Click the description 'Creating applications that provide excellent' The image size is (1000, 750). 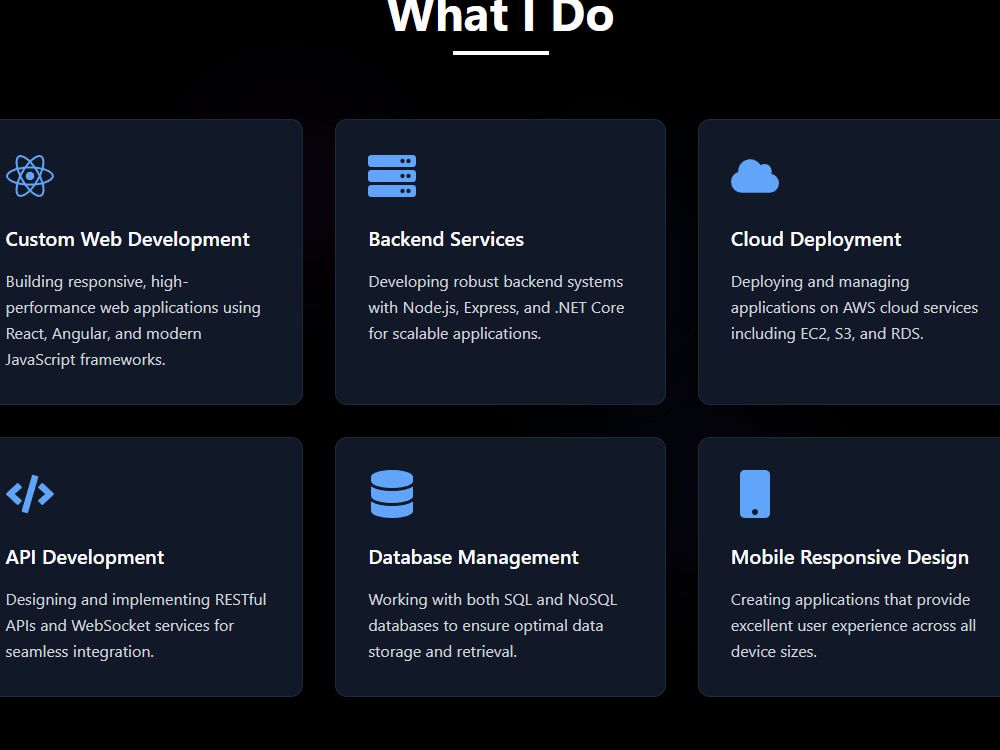[853, 626]
